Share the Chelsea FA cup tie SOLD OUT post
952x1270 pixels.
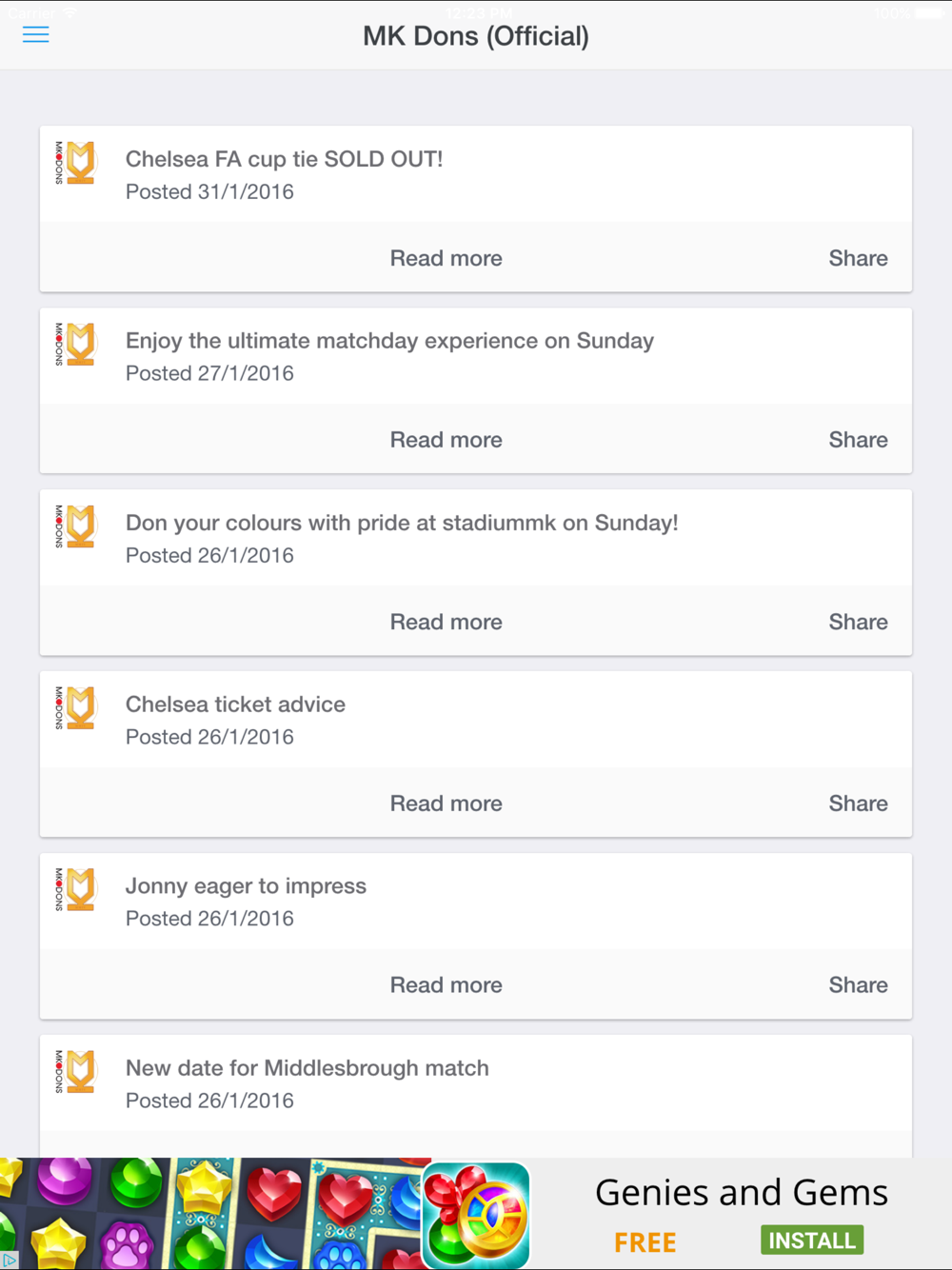[858, 258]
